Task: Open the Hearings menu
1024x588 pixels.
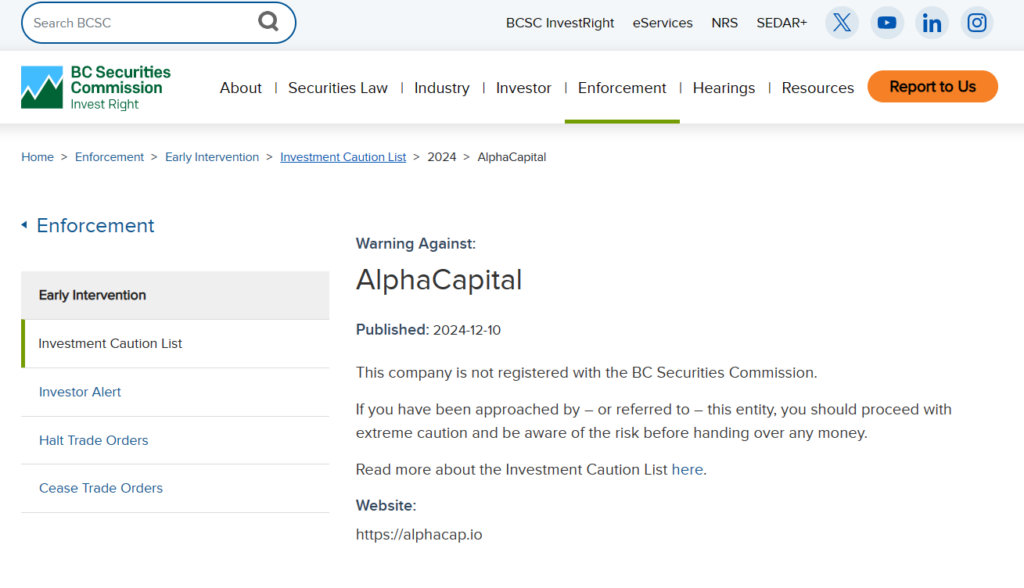Action: [x=724, y=88]
